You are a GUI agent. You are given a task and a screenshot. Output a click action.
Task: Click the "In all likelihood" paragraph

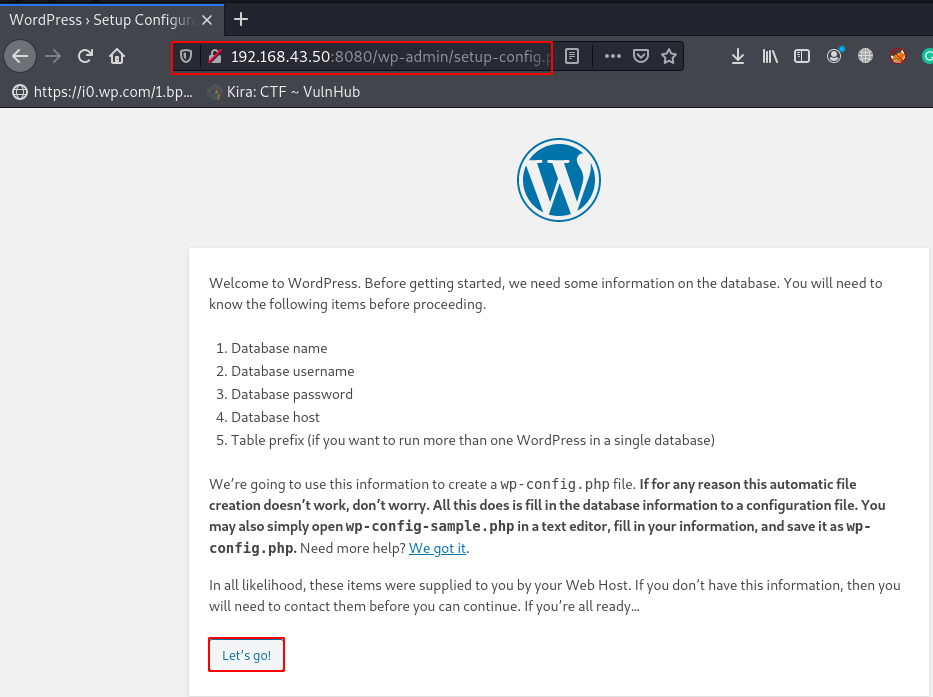click(555, 596)
